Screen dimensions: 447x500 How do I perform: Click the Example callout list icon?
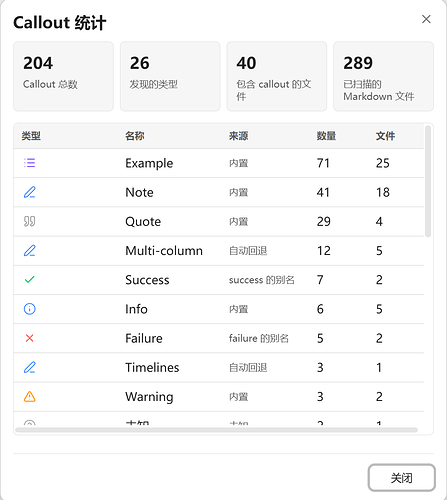(x=30, y=163)
